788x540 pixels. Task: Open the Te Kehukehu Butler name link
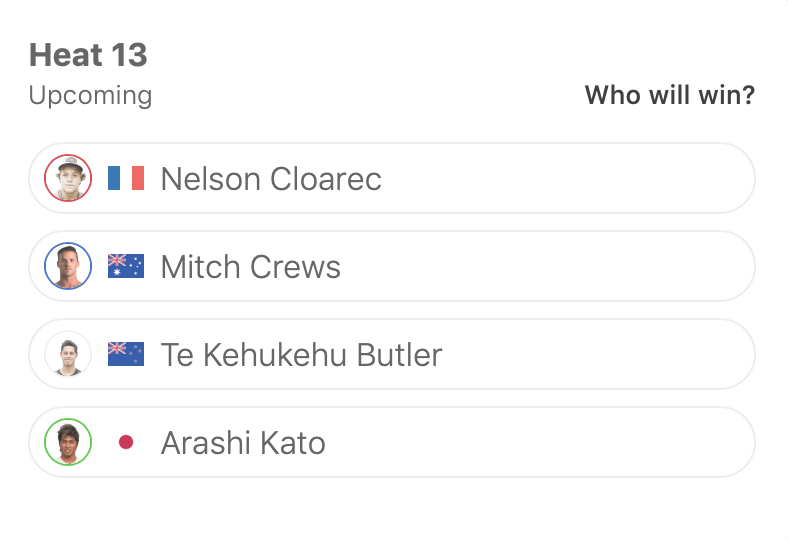[x=301, y=355]
